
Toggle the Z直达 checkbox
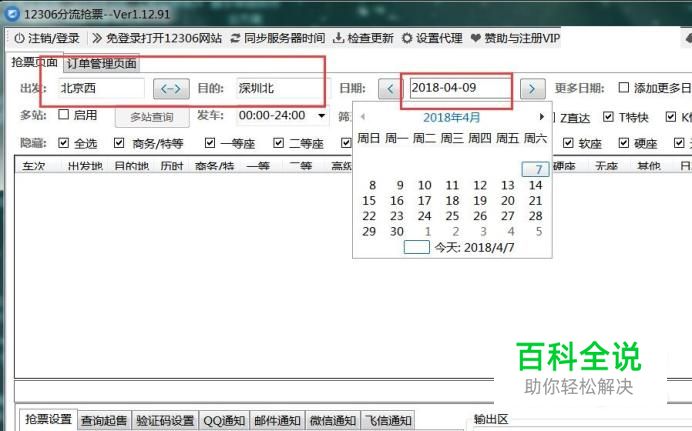tap(553, 117)
